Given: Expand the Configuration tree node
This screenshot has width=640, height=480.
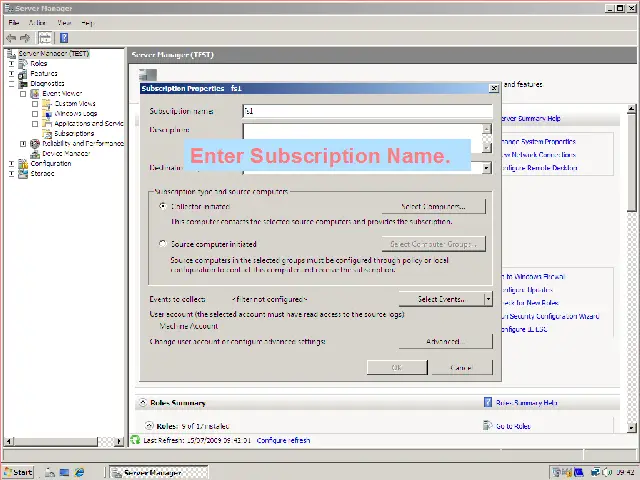Looking at the screenshot, I should coord(11,164).
